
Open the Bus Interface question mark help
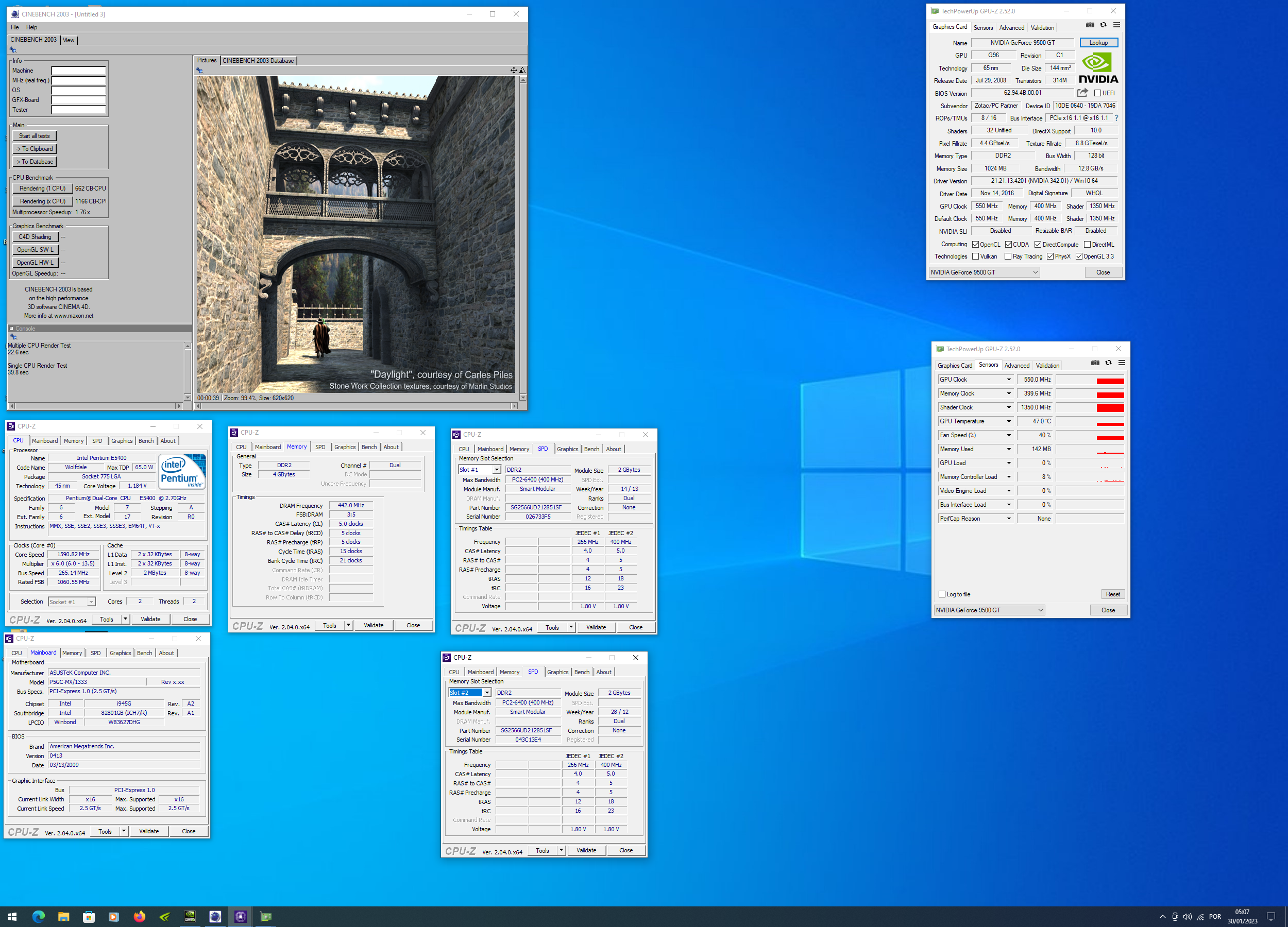(1116, 118)
